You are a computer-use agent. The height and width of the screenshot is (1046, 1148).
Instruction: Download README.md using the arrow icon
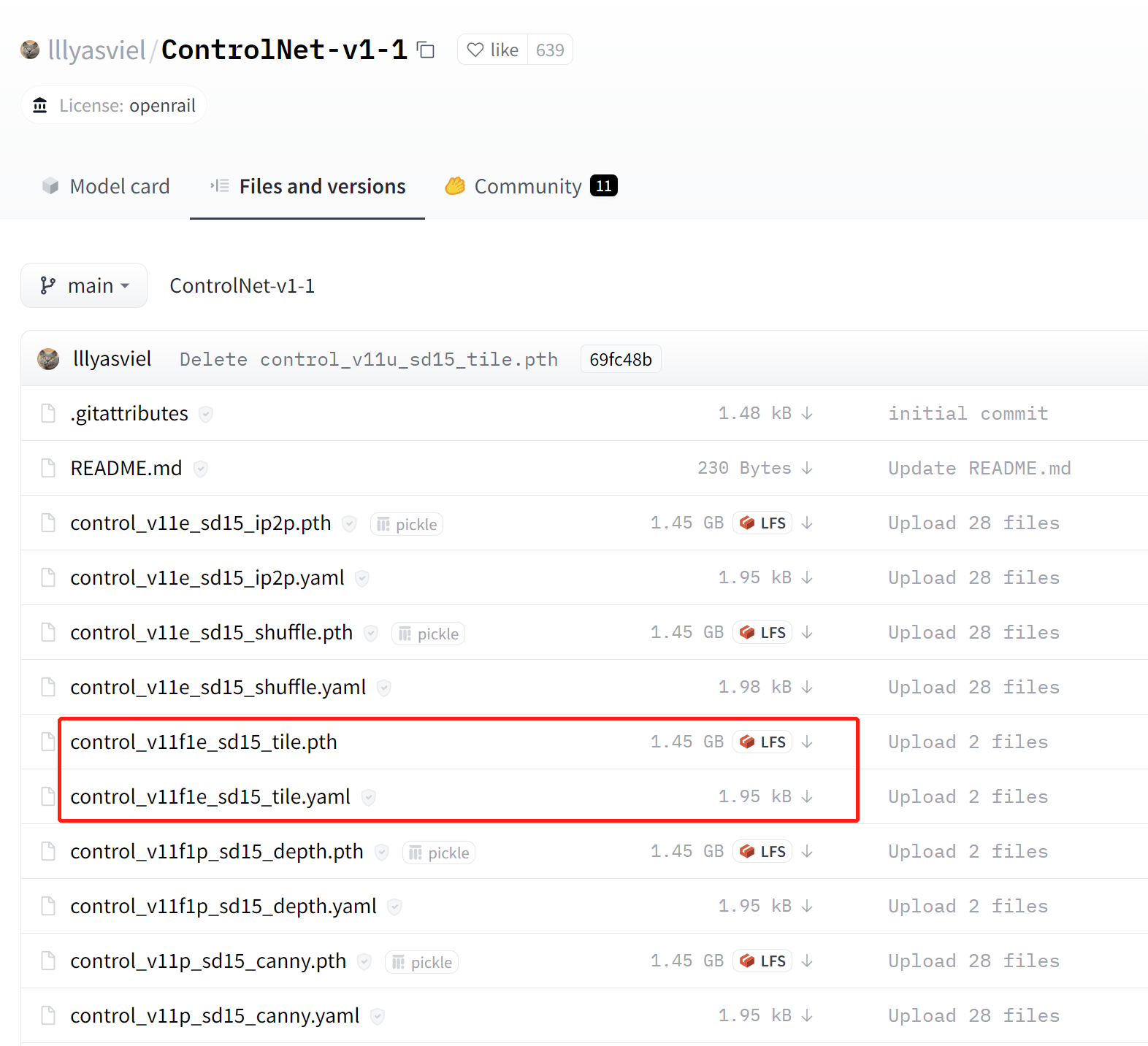tap(807, 468)
